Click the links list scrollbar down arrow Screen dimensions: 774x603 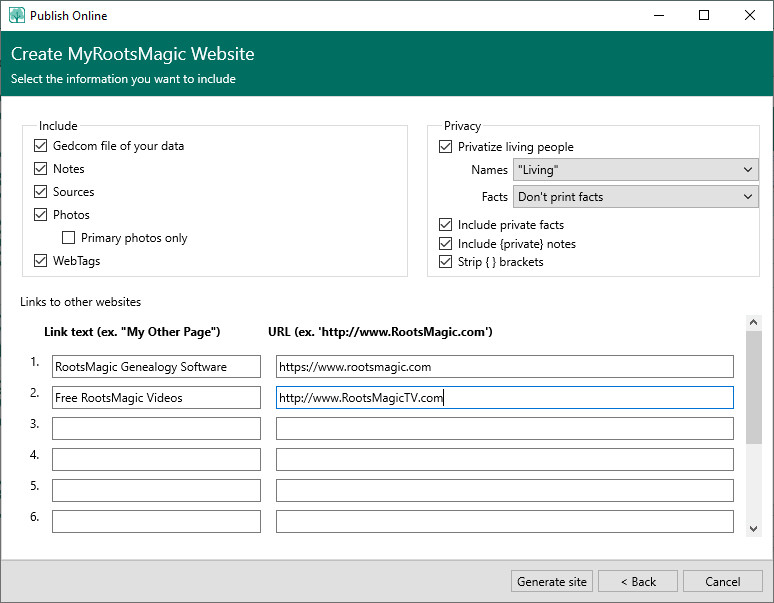[754, 528]
